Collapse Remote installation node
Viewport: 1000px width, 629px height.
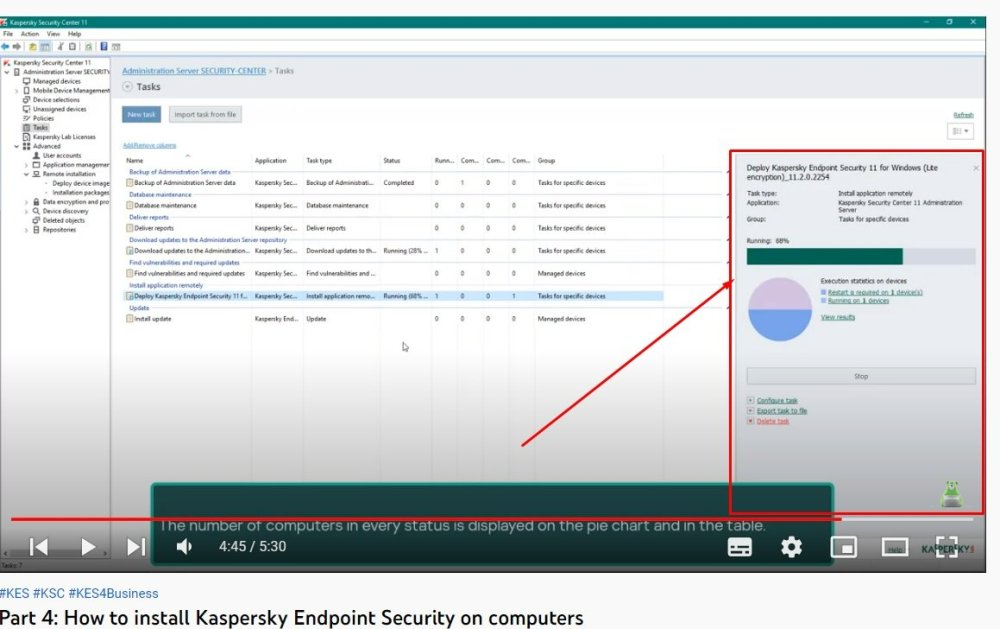coord(26,174)
